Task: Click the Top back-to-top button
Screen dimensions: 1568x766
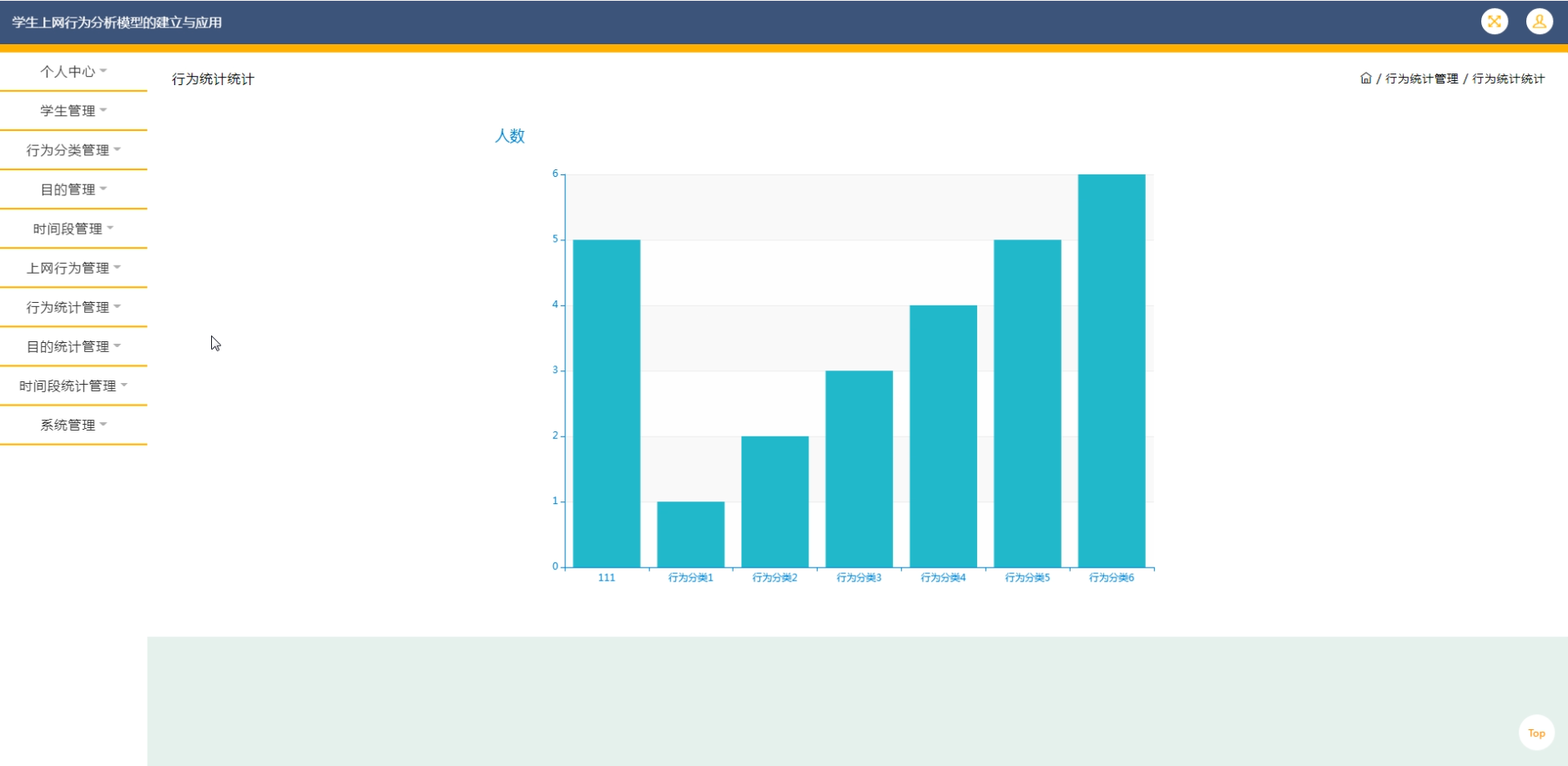Action: tap(1536, 733)
